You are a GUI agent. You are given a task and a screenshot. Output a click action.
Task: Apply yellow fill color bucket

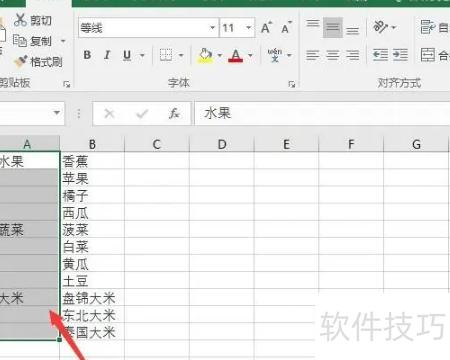click(x=205, y=55)
